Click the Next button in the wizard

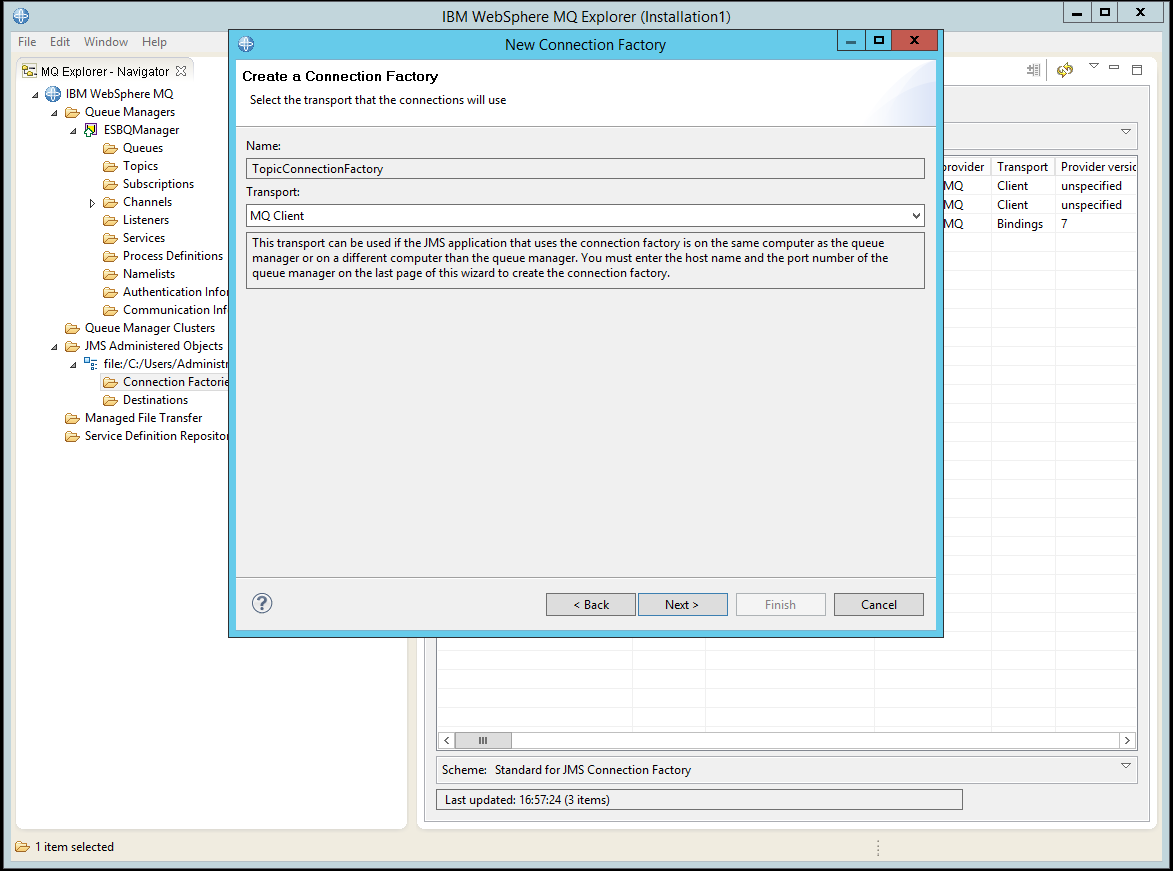tap(682, 604)
